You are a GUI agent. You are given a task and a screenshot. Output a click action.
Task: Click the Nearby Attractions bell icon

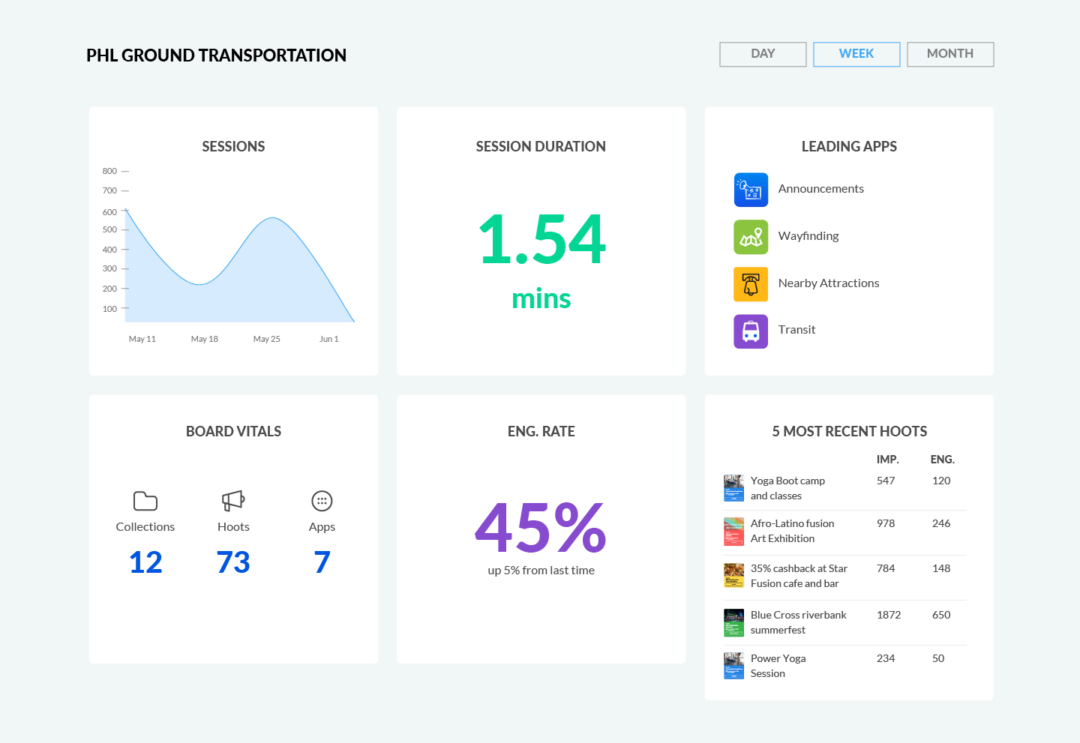coord(751,284)
